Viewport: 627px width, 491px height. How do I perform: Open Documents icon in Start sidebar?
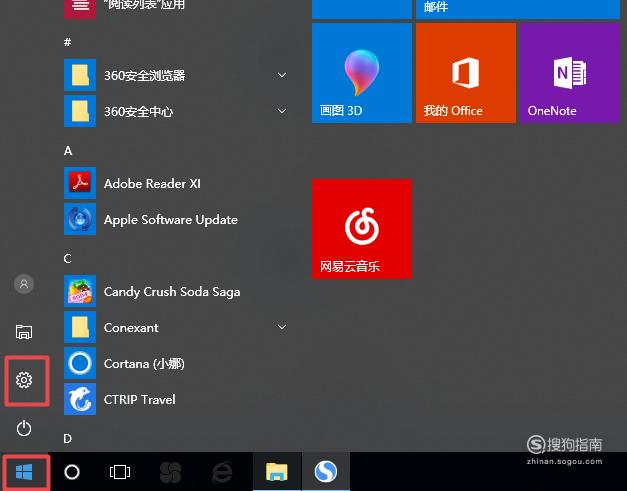coord(24,331)
